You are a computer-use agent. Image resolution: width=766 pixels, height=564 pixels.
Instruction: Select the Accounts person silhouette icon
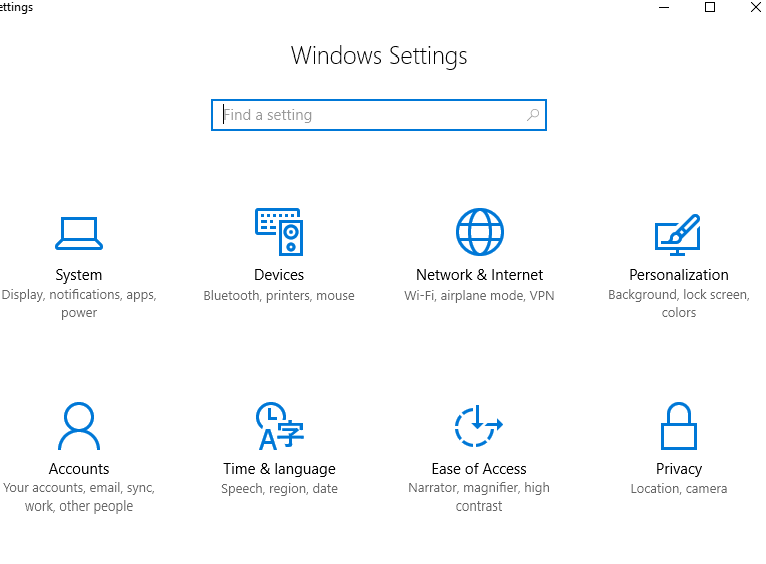(x=79, y=426)
